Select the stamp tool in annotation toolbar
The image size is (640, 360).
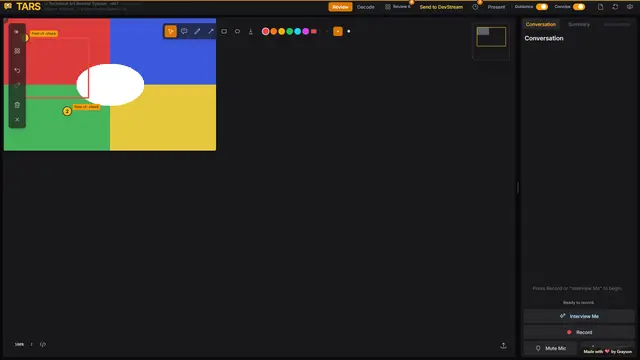pyautogui.click(x=251, y=31)
